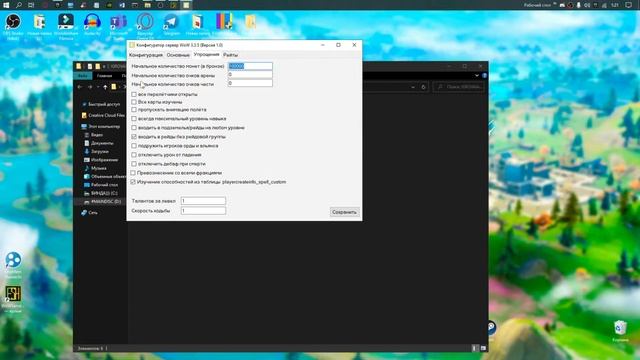Image resolution: width=640 pixels, height=360 pixels.
Task: Switch to the Основные tab
Action: [178, 55]
